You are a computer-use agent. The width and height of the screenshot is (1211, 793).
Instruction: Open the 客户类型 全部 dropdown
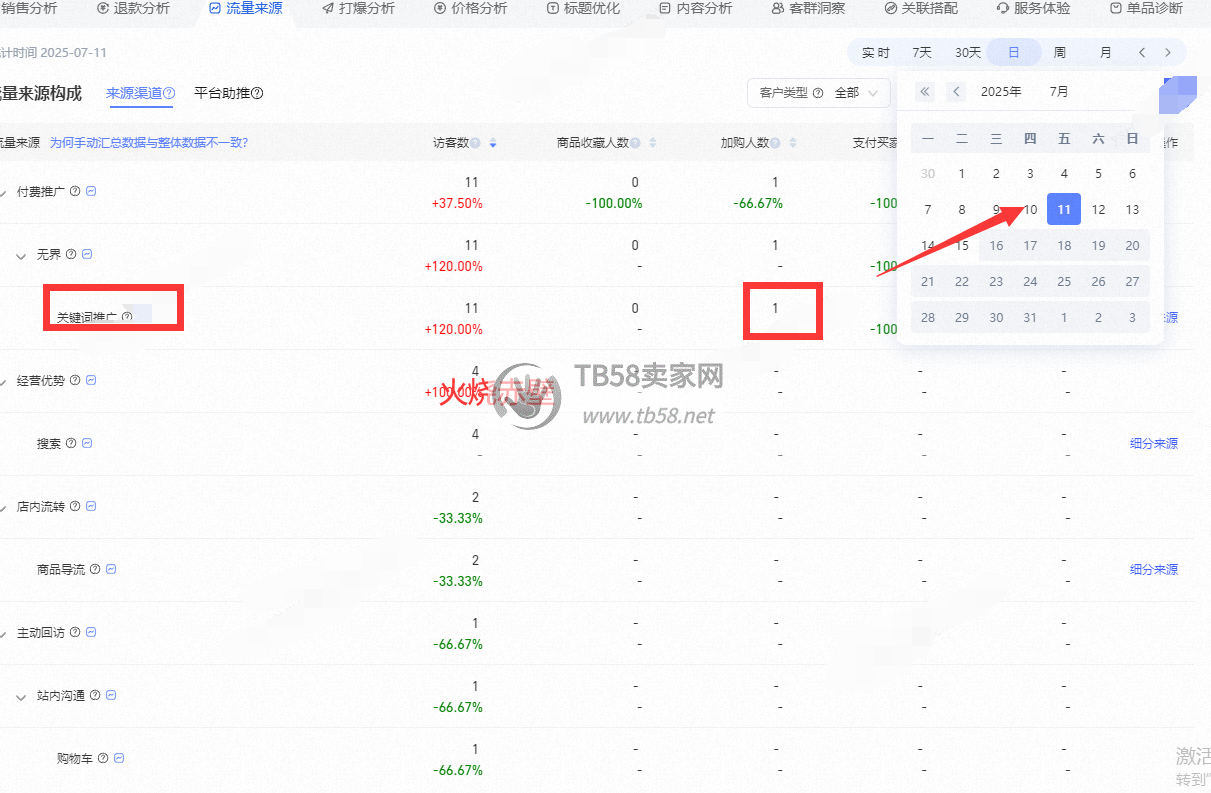819,93
